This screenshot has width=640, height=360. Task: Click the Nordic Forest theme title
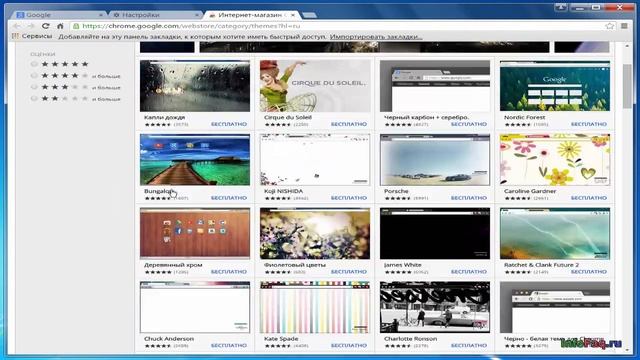pyautogui.click(x=524, y=117)
